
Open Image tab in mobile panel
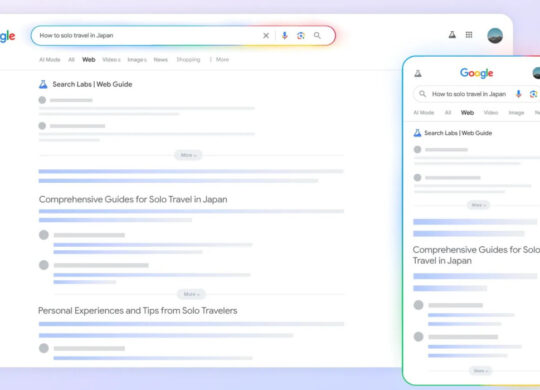(516, 113)
